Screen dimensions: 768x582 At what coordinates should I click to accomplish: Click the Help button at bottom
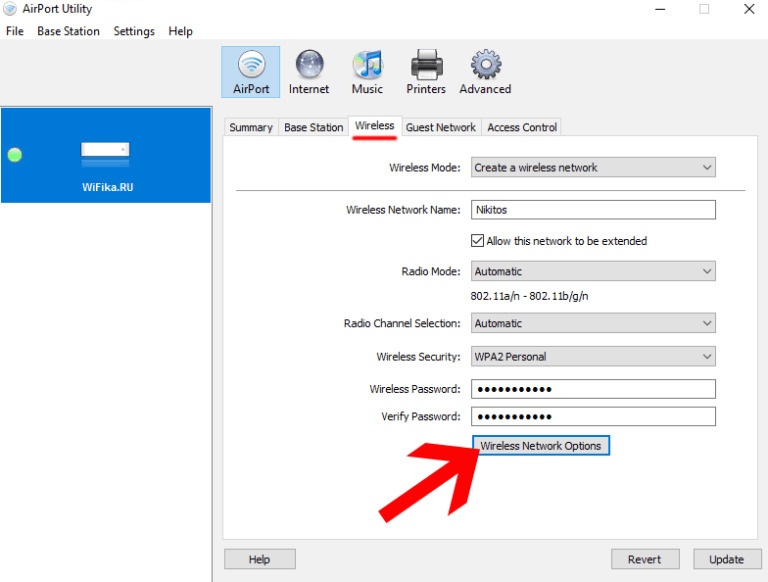[260, 559]
